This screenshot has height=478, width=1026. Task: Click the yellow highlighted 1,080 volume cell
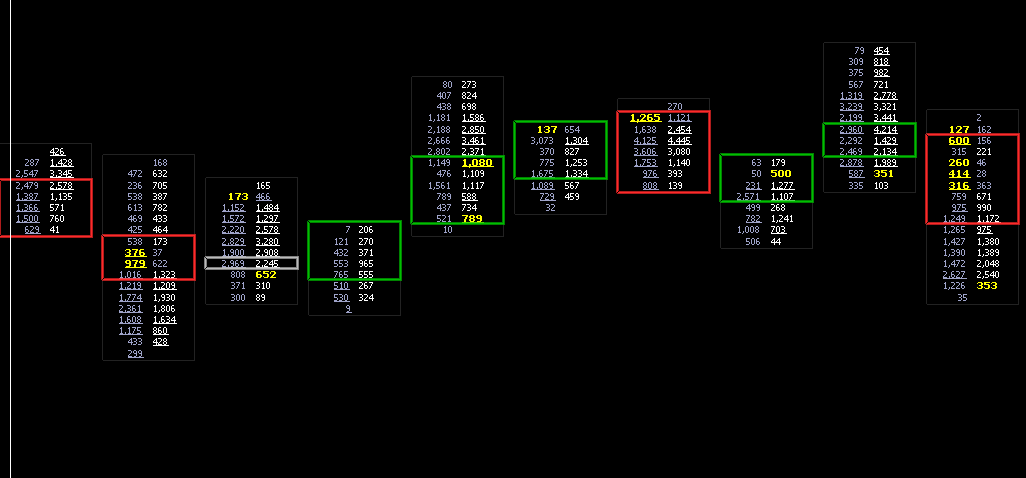pyautogui.click(x=477, y=162)
